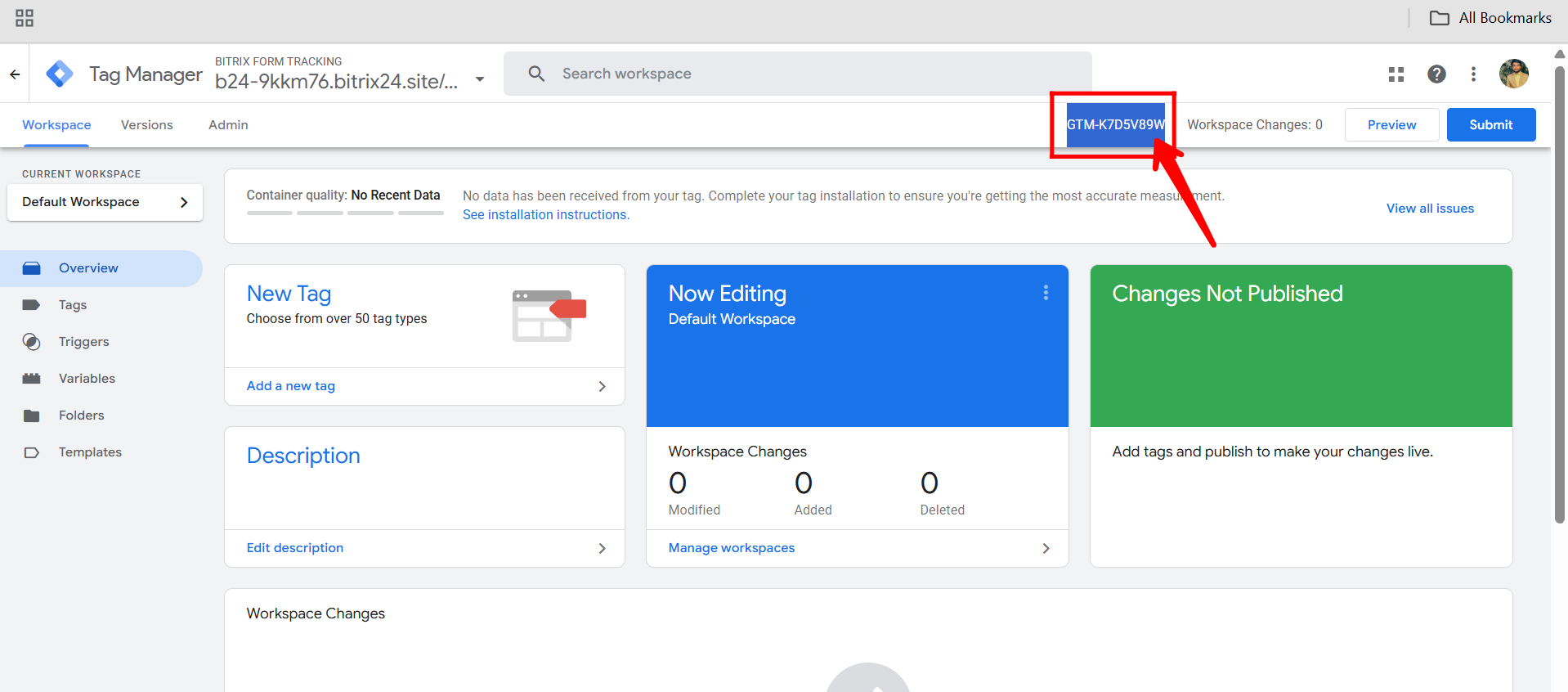Open See installation instructions link
The width and height of the screenshot is (1568, 692).
546,215
